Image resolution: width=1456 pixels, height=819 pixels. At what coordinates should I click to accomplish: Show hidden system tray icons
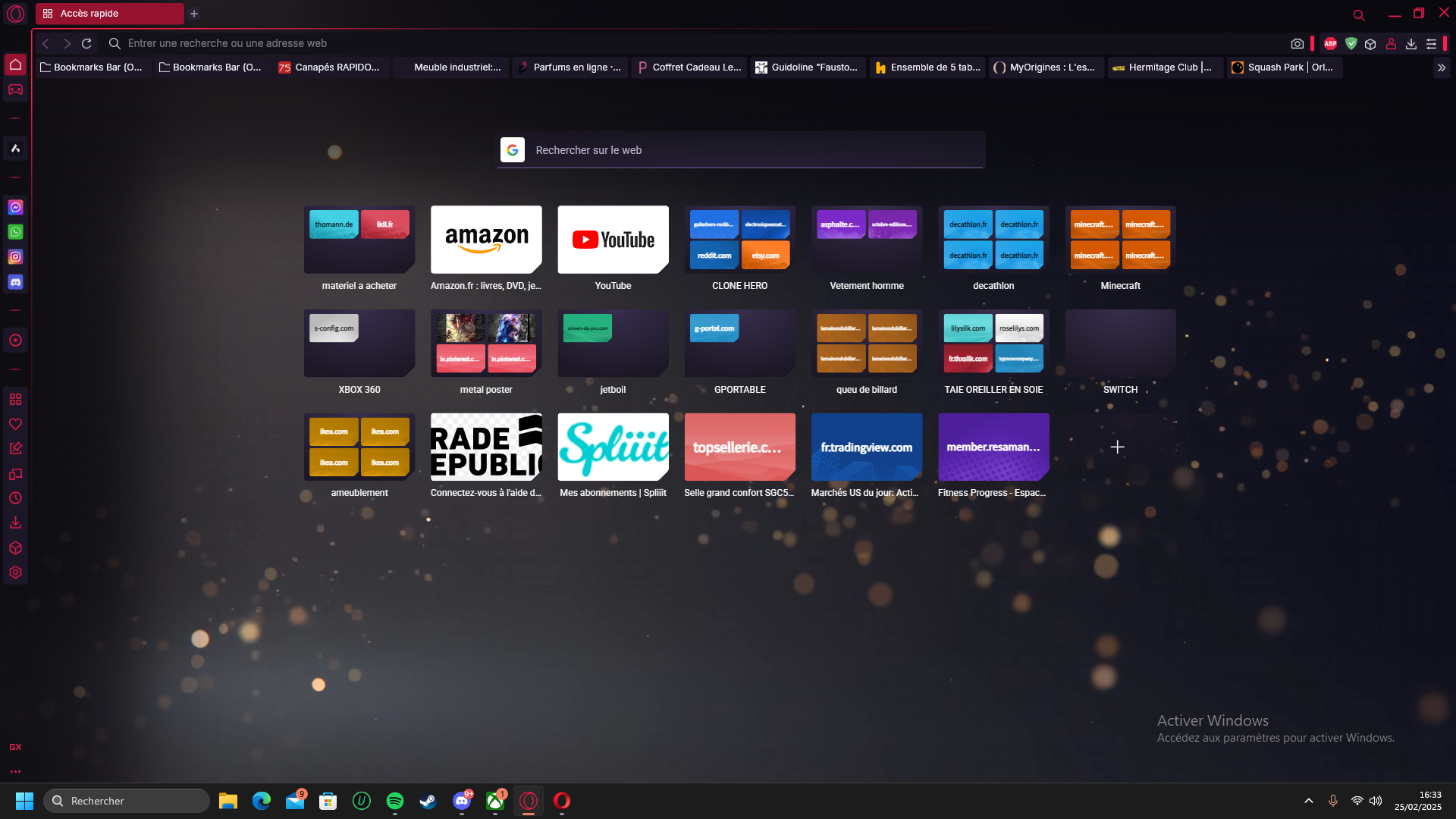tap(1309, 801)
